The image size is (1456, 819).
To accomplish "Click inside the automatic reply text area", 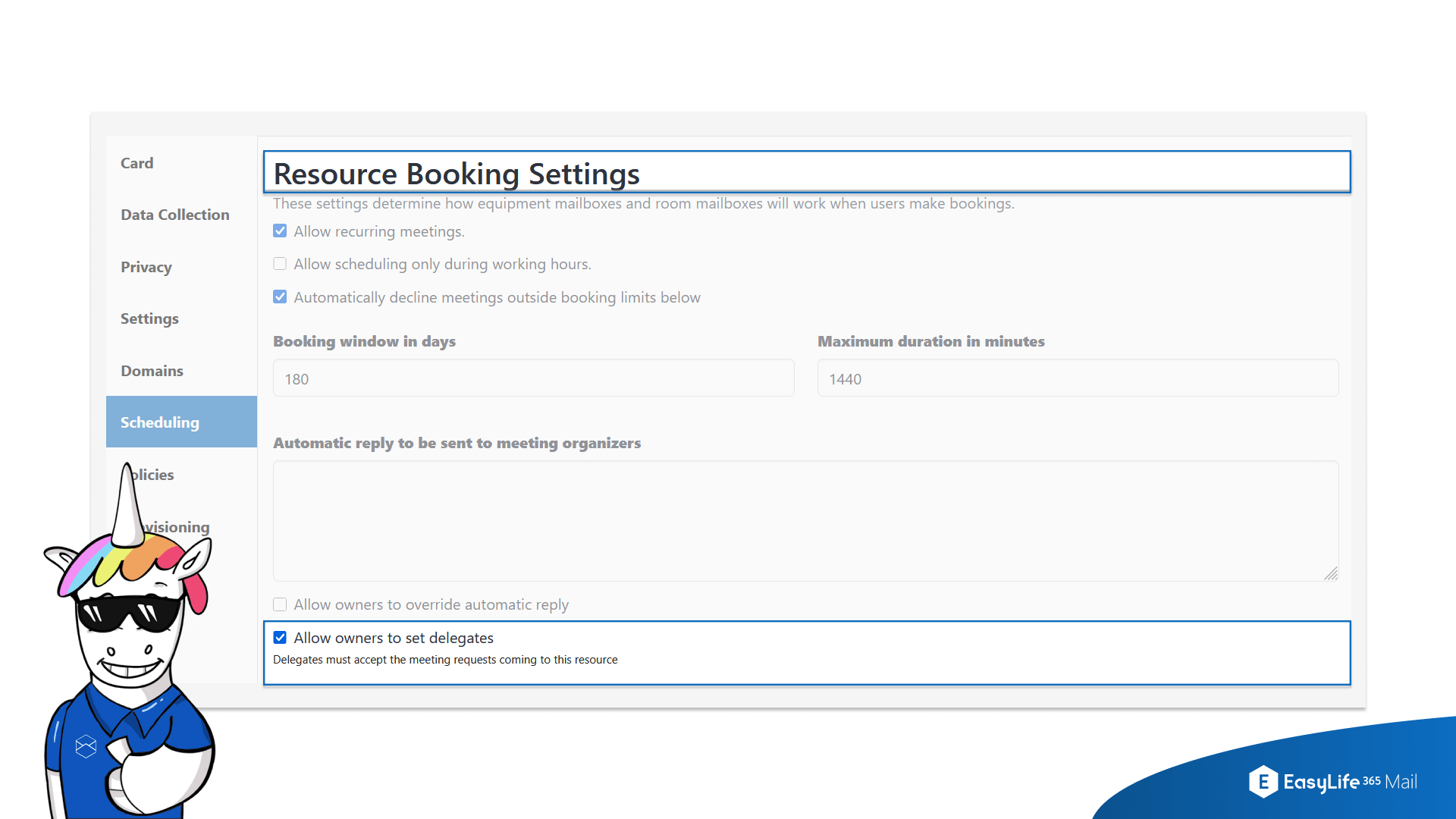I will [804, 521].
